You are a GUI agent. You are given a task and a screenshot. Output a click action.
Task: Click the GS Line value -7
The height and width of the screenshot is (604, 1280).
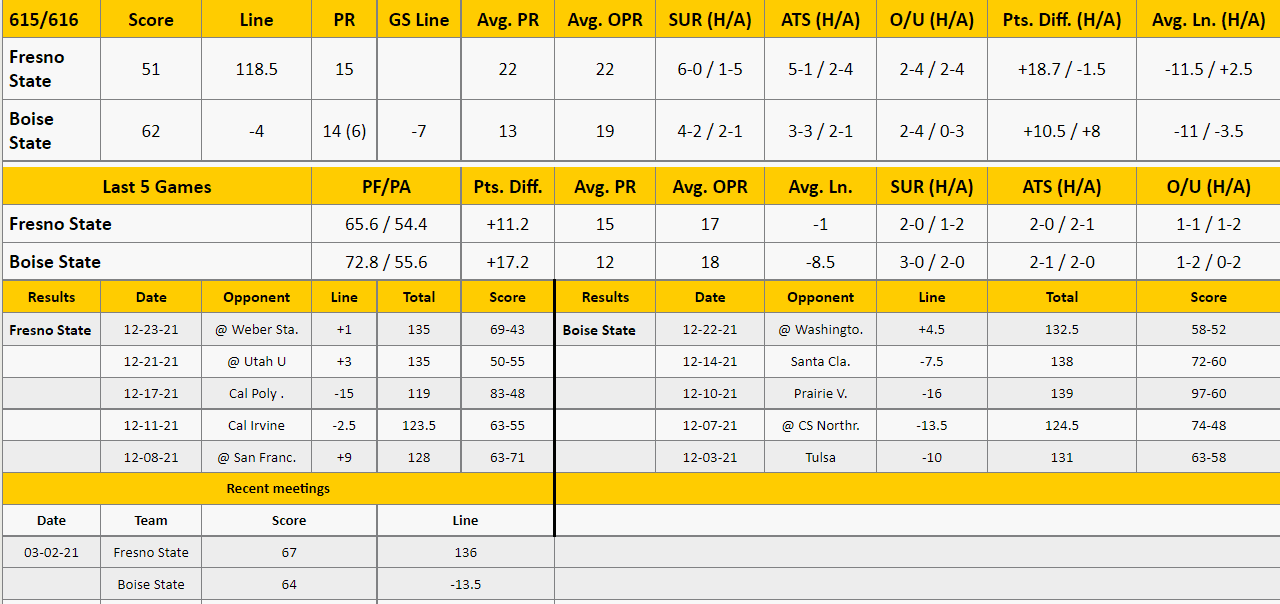click(x=419, y=131)
